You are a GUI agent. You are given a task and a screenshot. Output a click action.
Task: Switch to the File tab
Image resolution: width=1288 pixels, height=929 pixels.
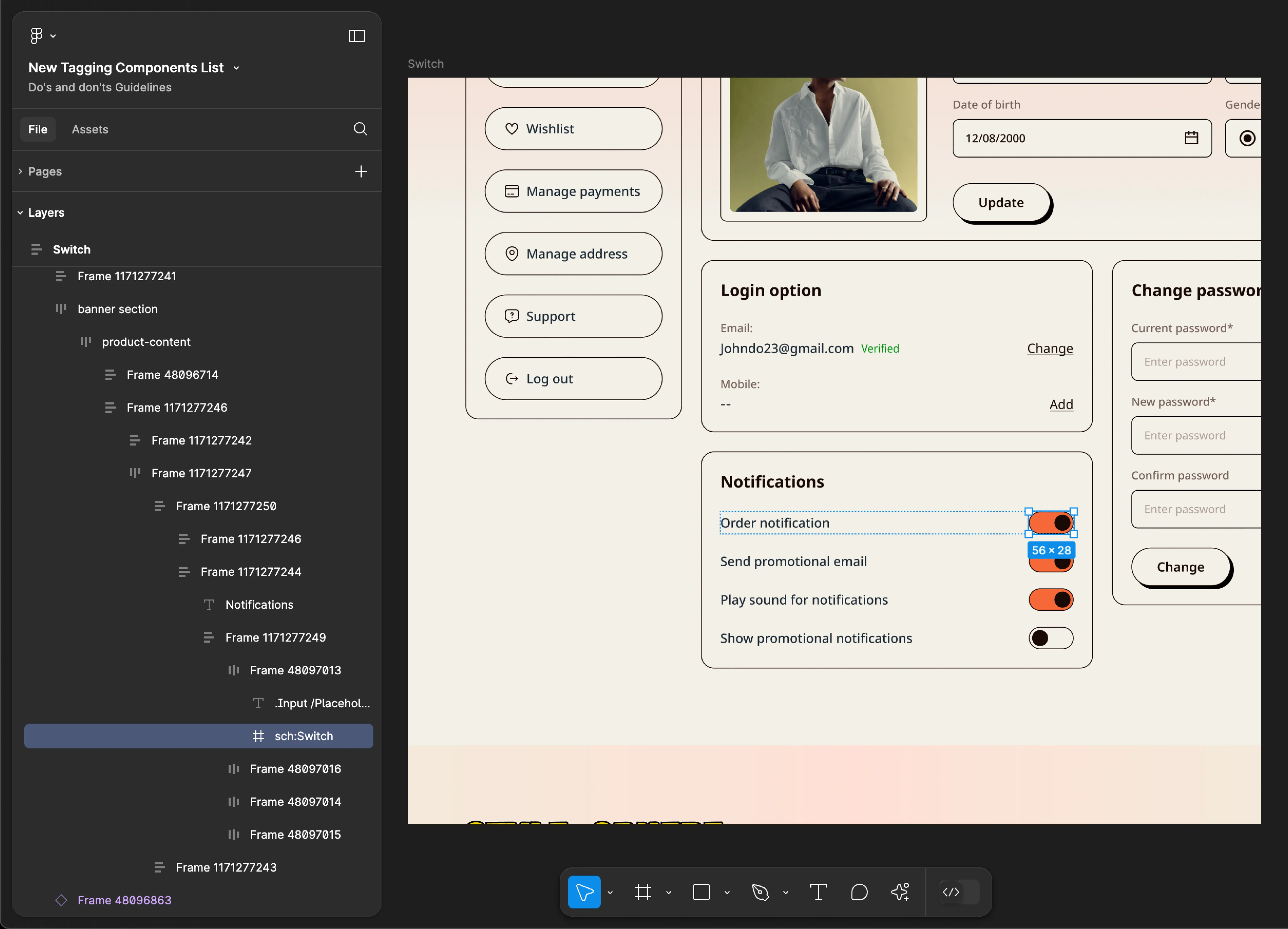point(38,129)
